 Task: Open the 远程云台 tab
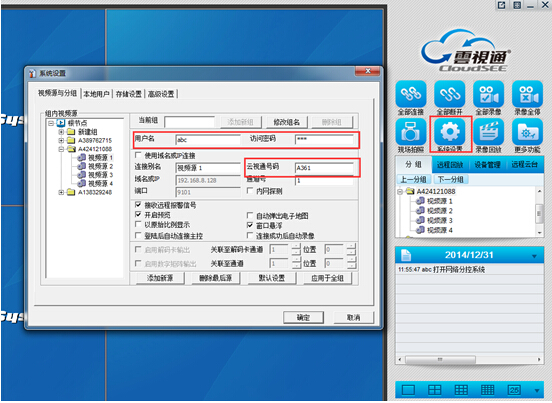[525, 165]
